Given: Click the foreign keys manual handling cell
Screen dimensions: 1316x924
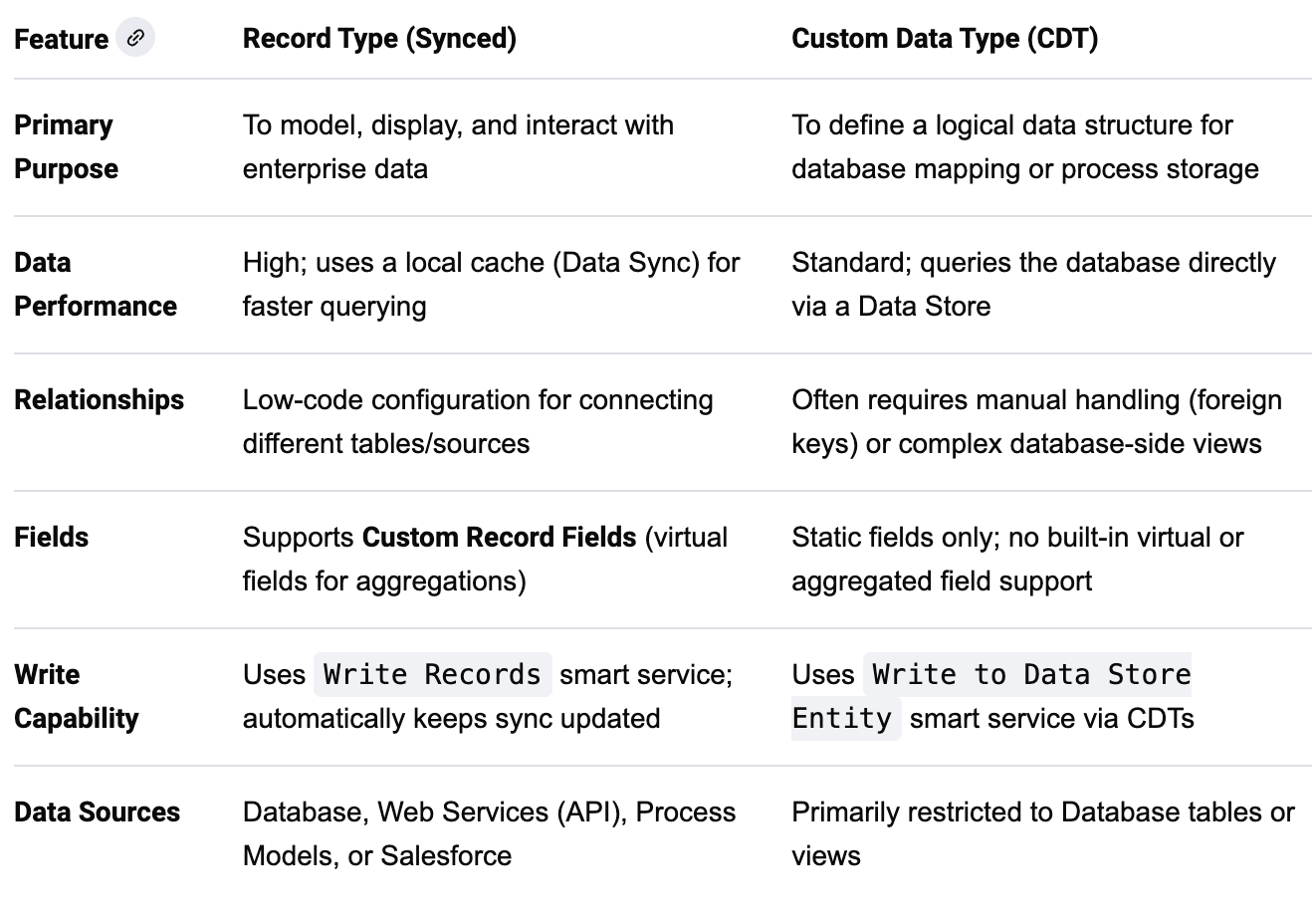Looking at the screenshot, I should 1036,422.
